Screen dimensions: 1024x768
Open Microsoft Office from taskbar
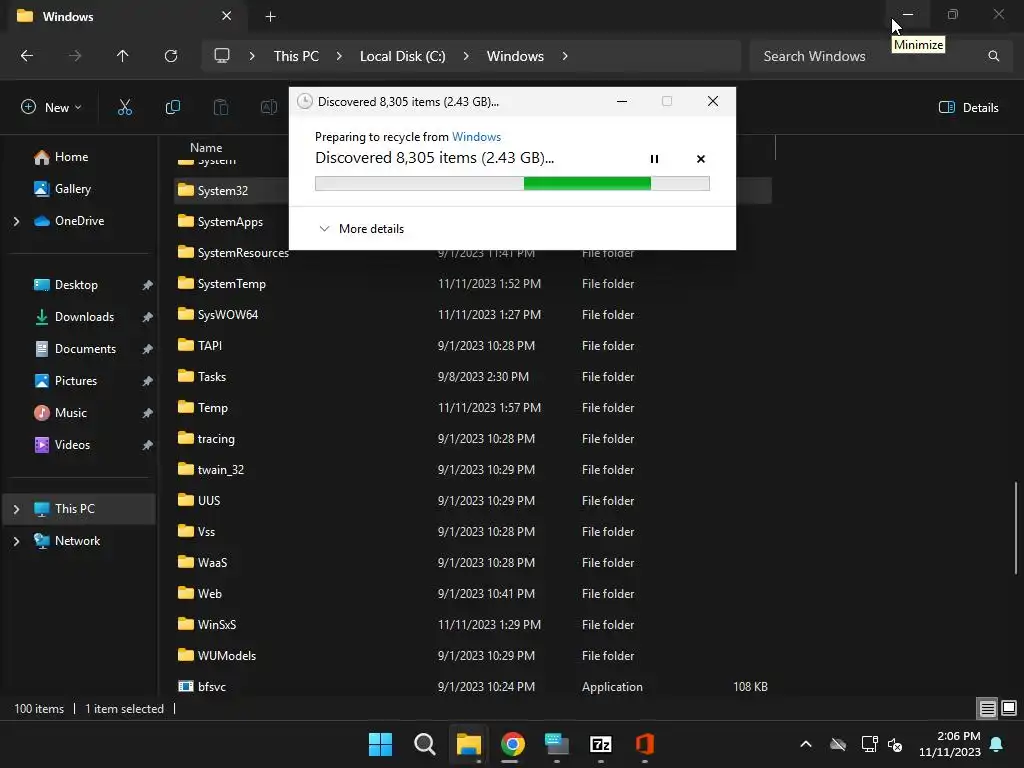645,744
